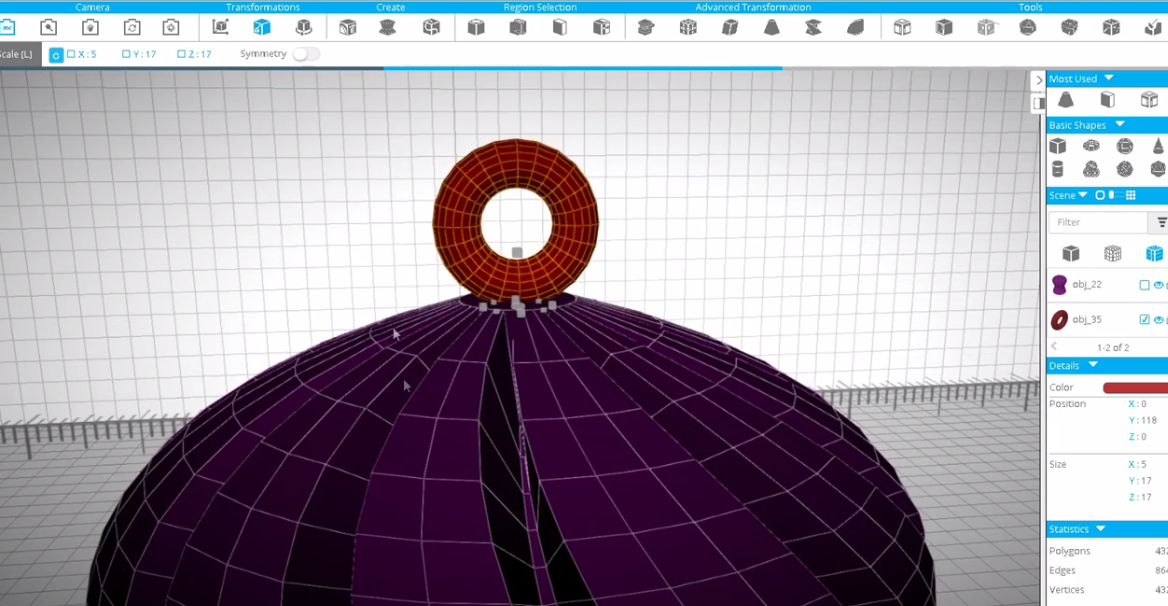This screenshot has width=1168, height=606.
Task: Enable the Symmetry switch
Action: [x=306, y=54]
